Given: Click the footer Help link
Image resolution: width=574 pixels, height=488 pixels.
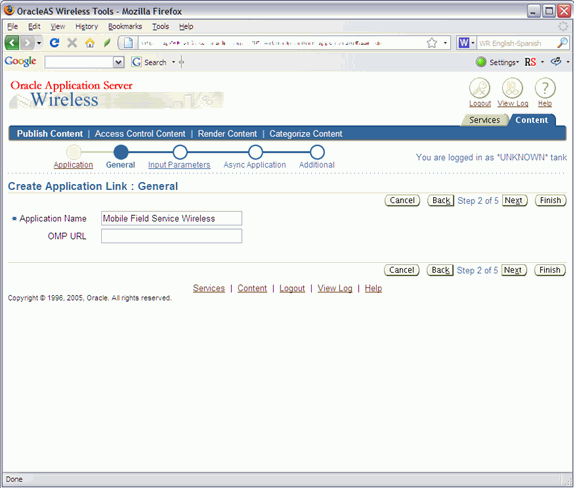Looking at the screenshot, I should (x=373, y=288).
